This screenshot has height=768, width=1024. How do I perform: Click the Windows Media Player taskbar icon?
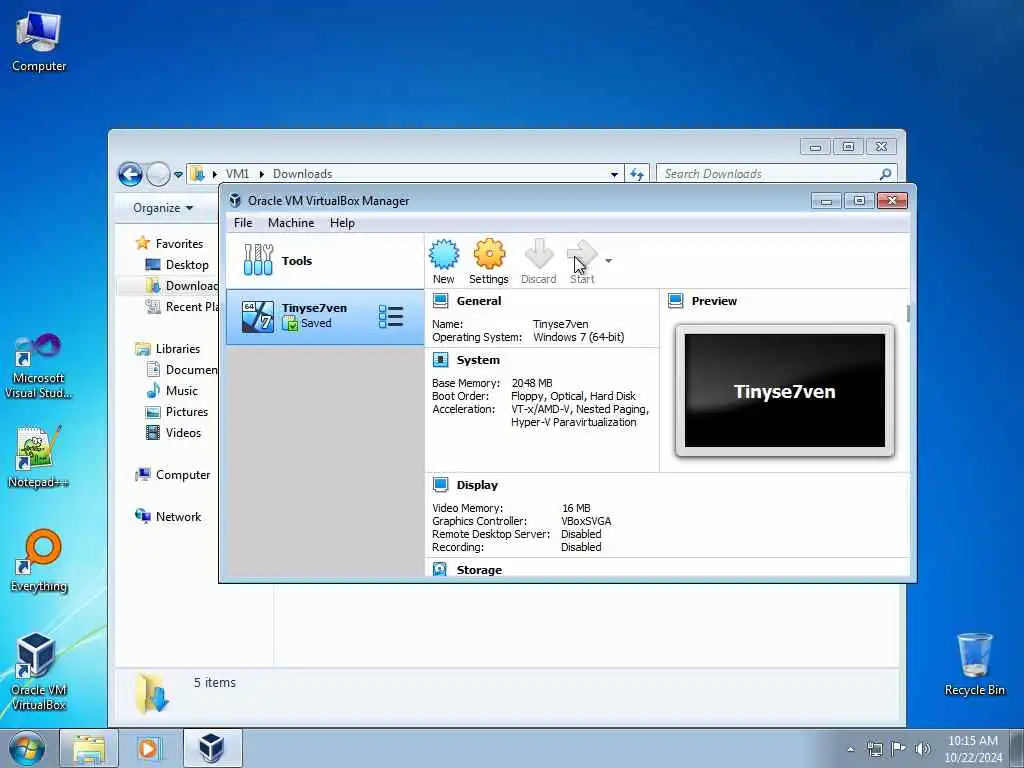coord(148,748)
